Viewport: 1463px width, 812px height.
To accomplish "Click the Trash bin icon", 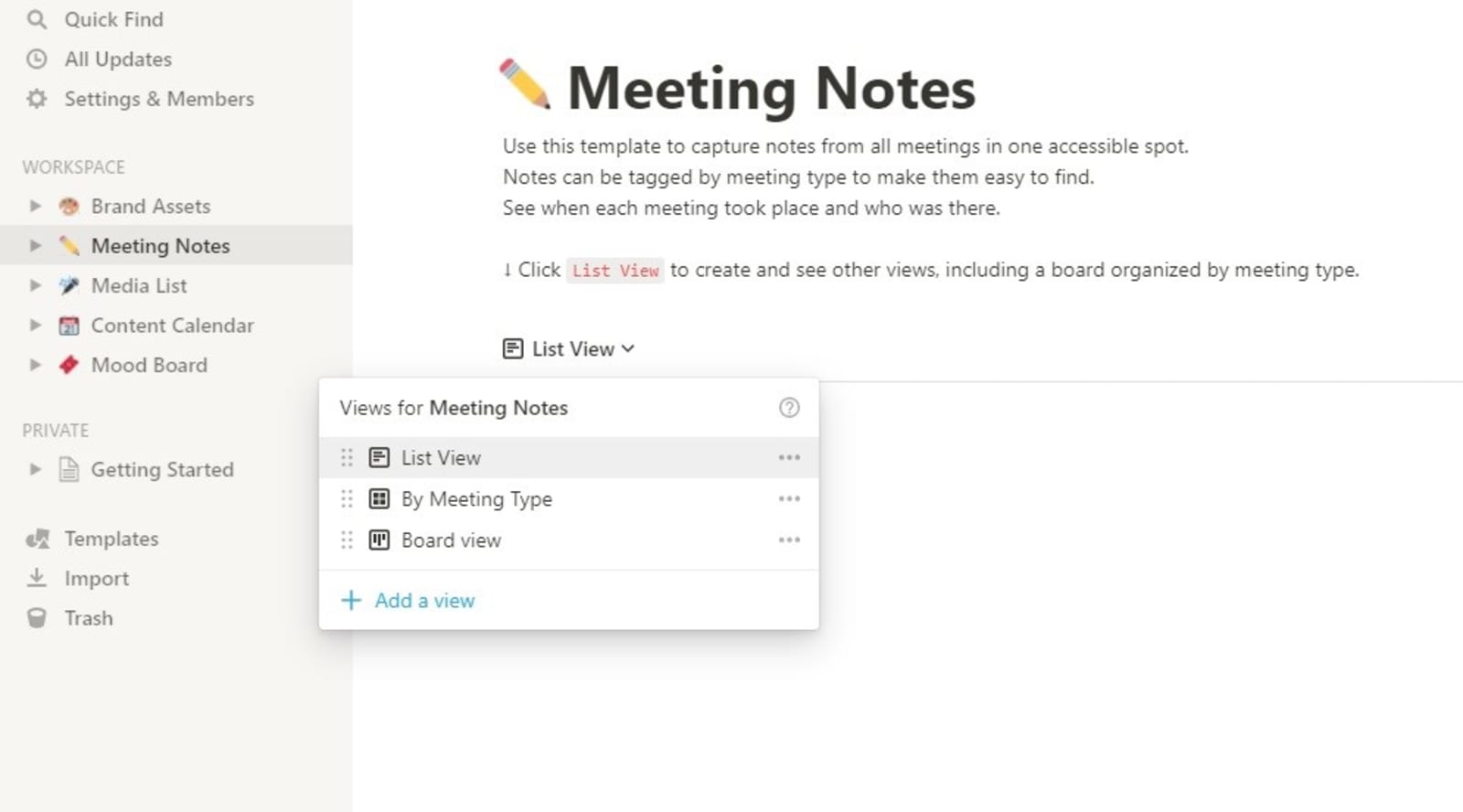I will click(x=37, y=618).
